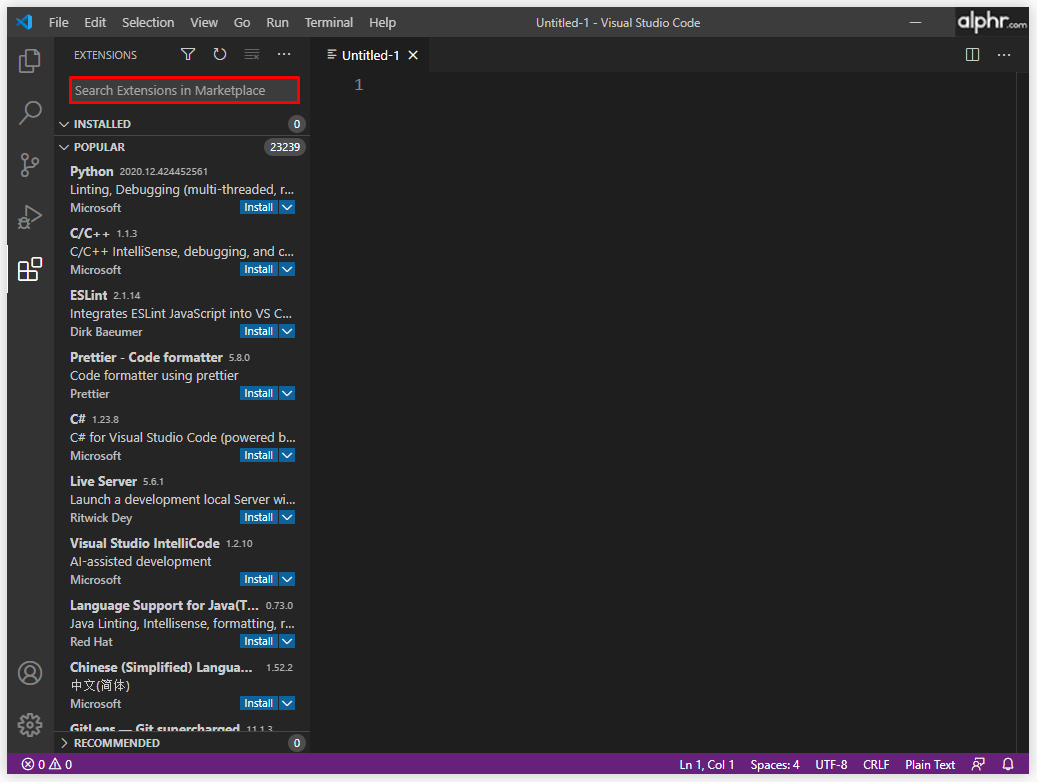
Task: Open the Terminal menu
Action: (x=328, y=22)
